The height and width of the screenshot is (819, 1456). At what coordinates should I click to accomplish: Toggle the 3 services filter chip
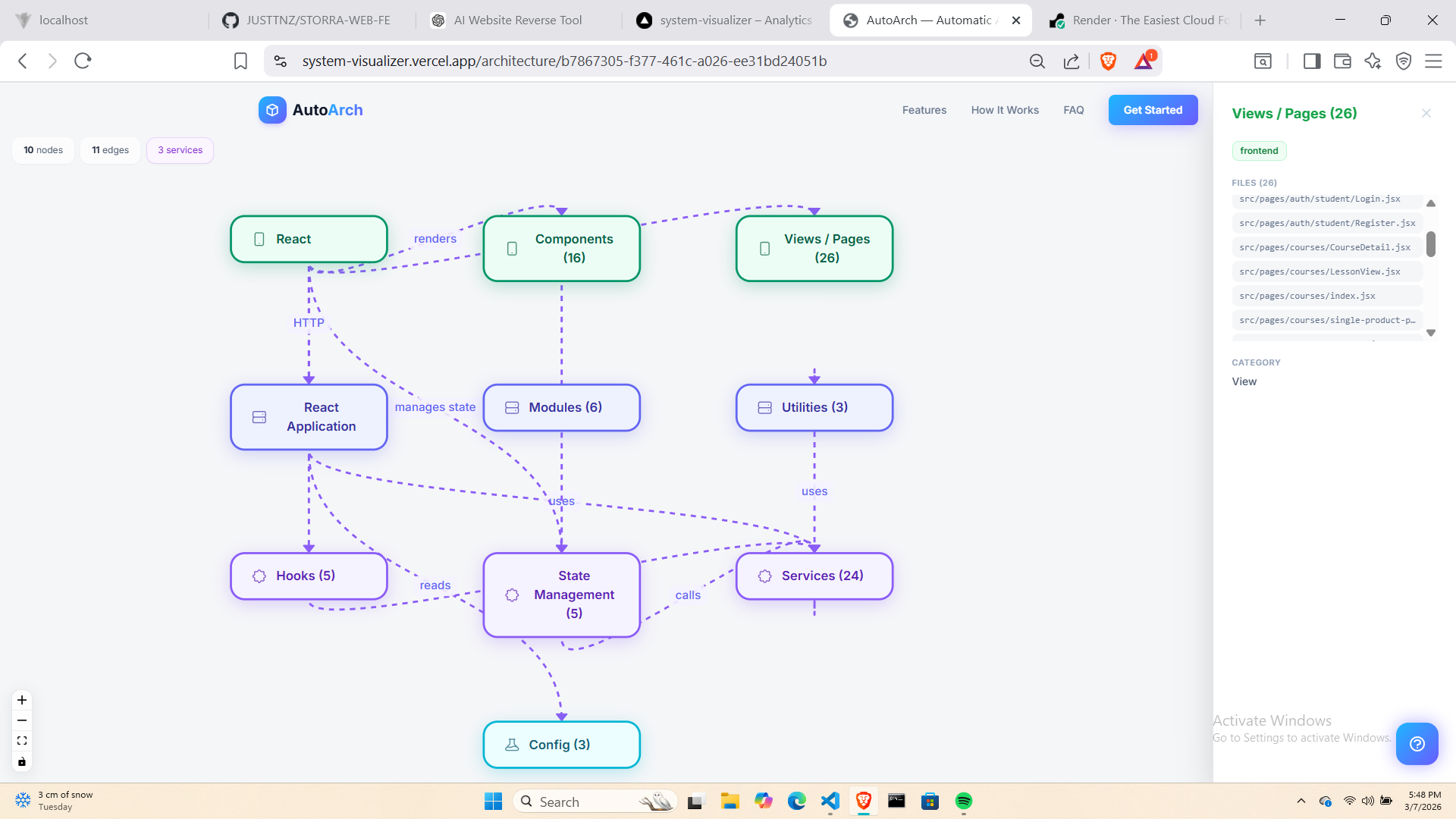[x=180, y=150]
